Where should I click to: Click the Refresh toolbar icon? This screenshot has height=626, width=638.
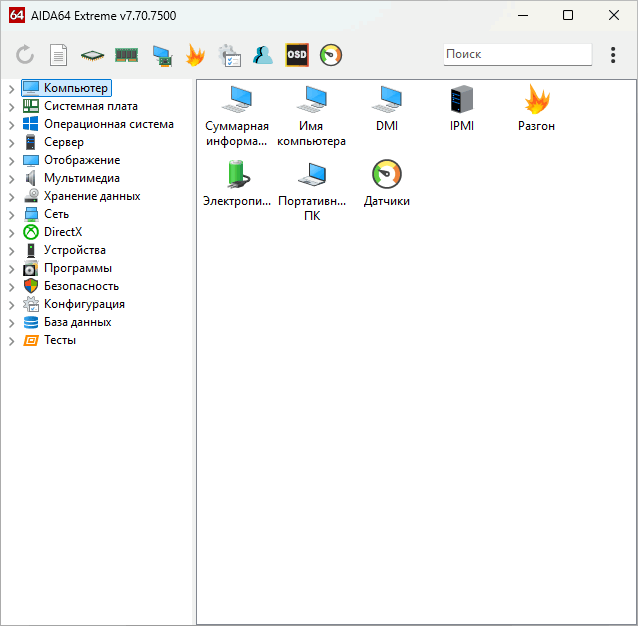(25, 55)
